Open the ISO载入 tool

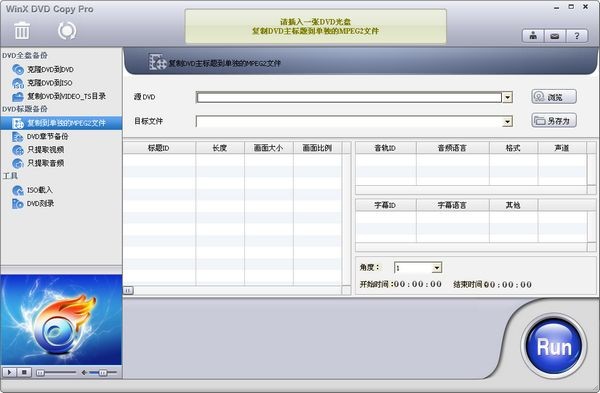[39, 190]
